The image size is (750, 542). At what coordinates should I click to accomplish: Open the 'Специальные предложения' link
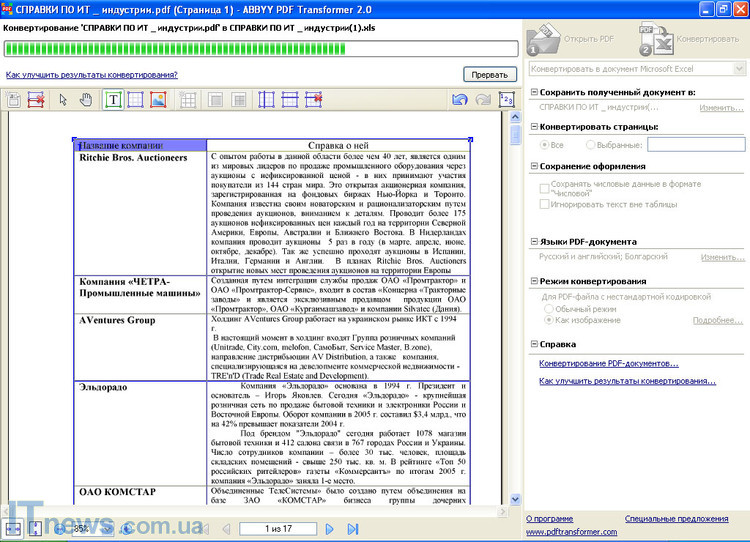[676, 519]
